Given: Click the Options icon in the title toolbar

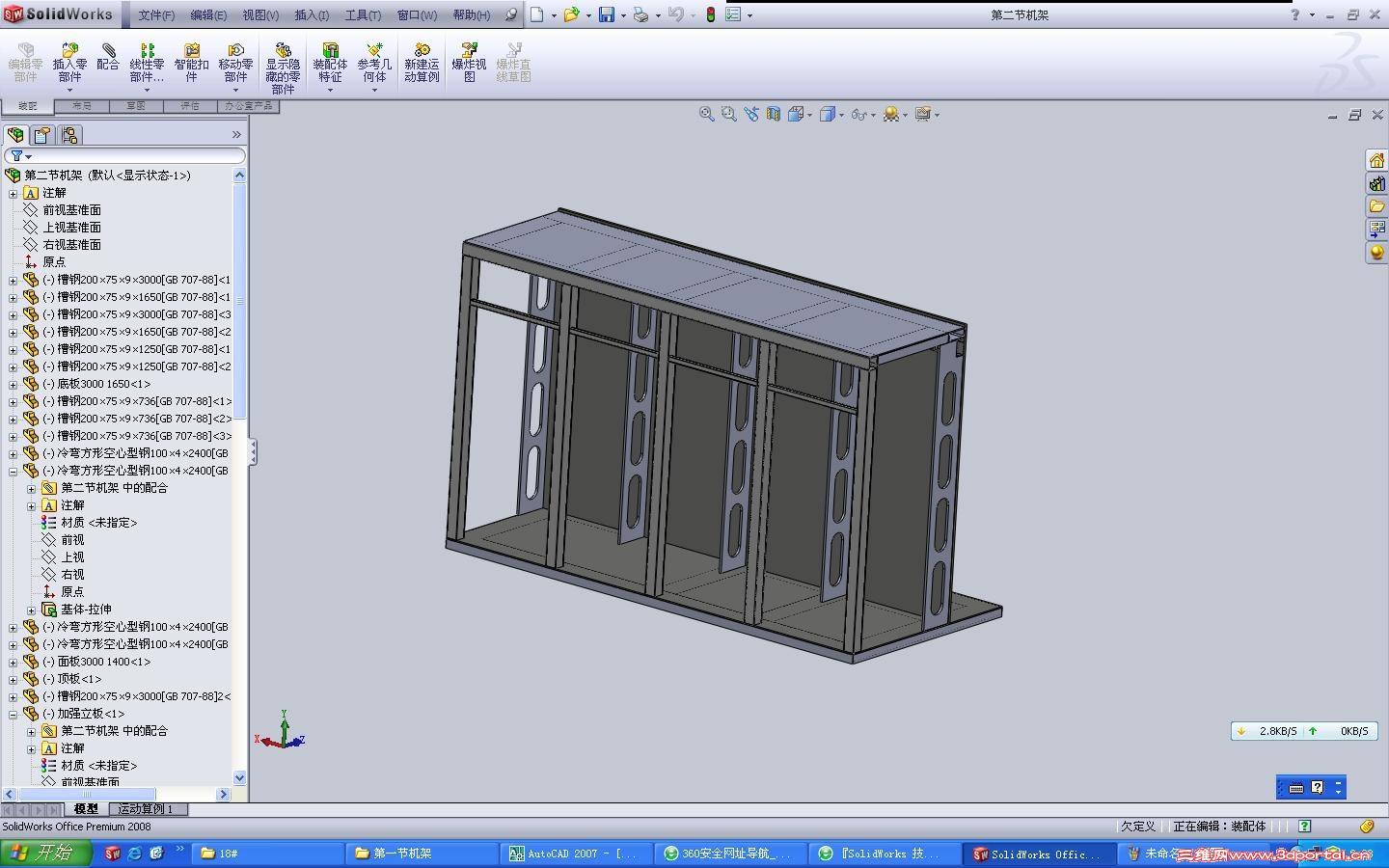Looking at the screenshot, I should tap(733, 14).
